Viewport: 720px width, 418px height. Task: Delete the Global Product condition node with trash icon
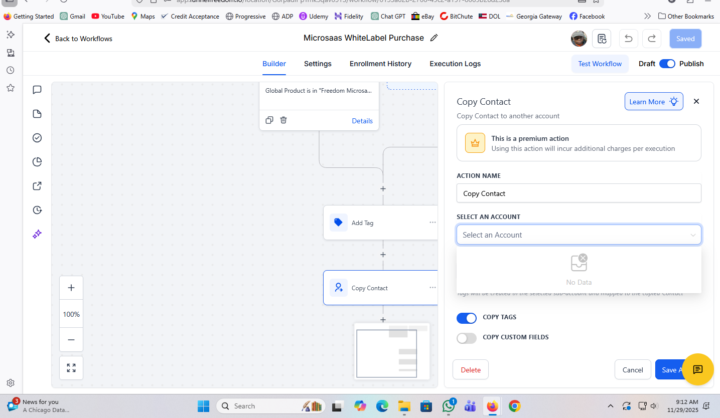point(283,120)
